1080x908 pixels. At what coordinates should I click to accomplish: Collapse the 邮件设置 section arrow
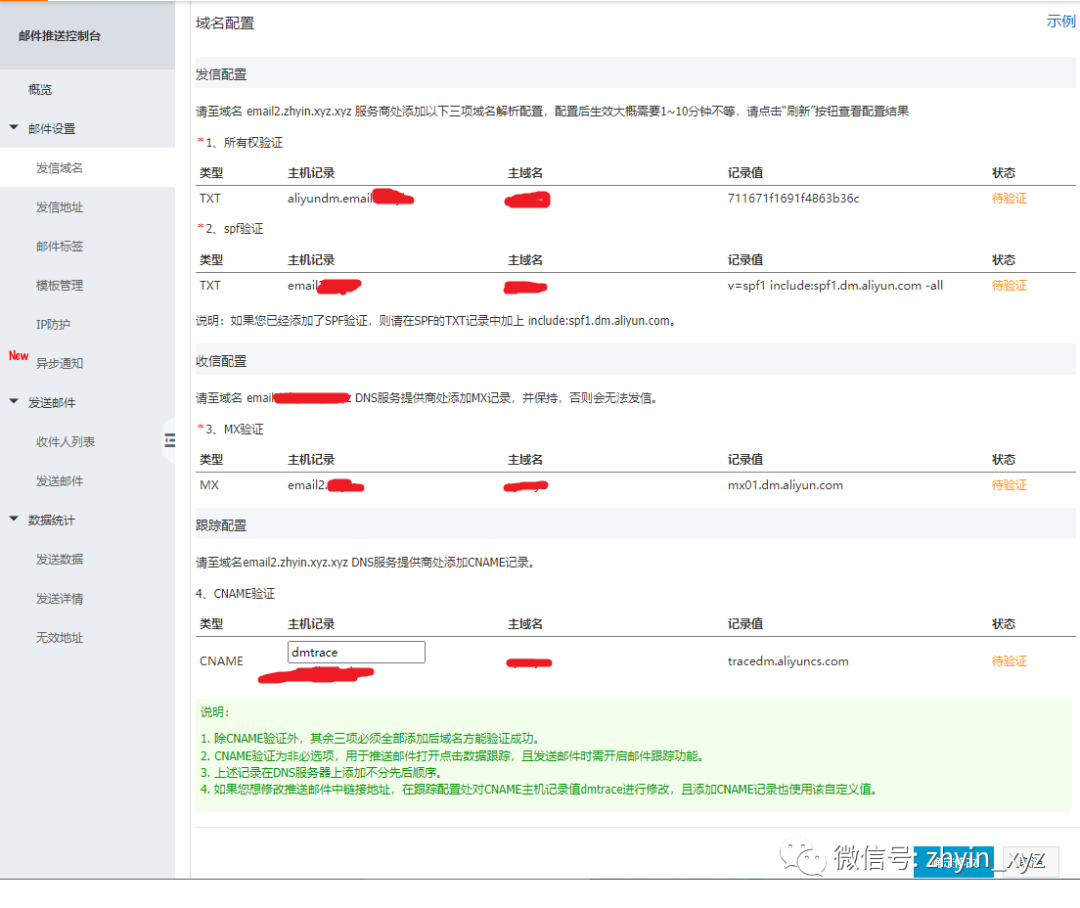[x=14, y=127]
